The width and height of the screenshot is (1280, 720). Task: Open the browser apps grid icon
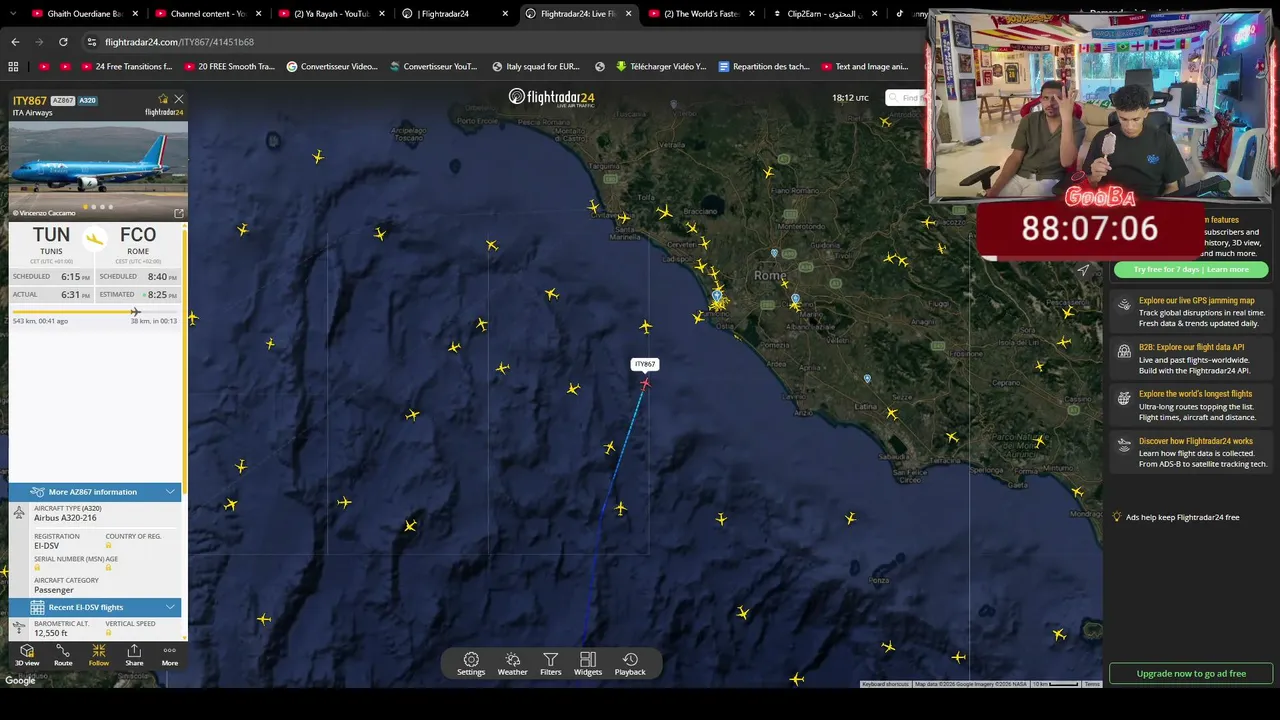13,67
